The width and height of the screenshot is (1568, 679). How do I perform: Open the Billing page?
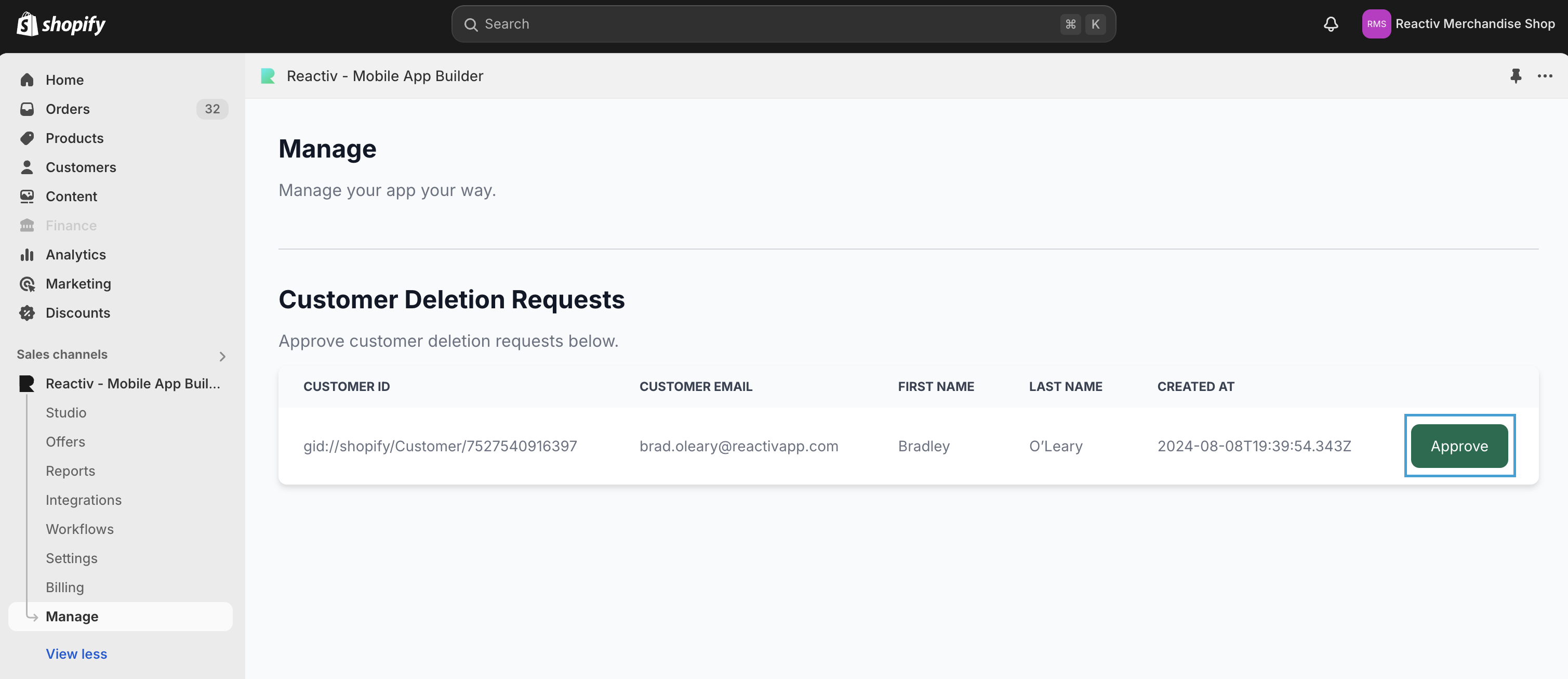64,587
